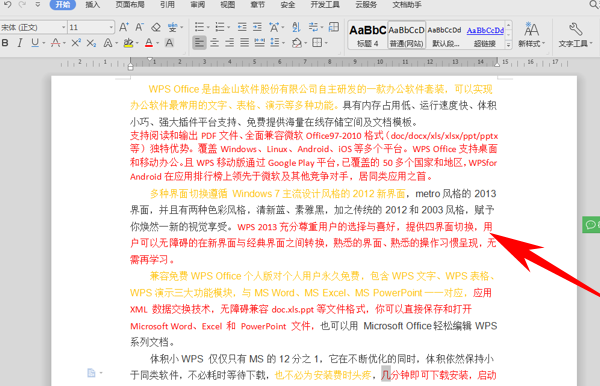Open 开发工具 tab
This screenshot has width=600, height=386.
(x=325, y=5)
